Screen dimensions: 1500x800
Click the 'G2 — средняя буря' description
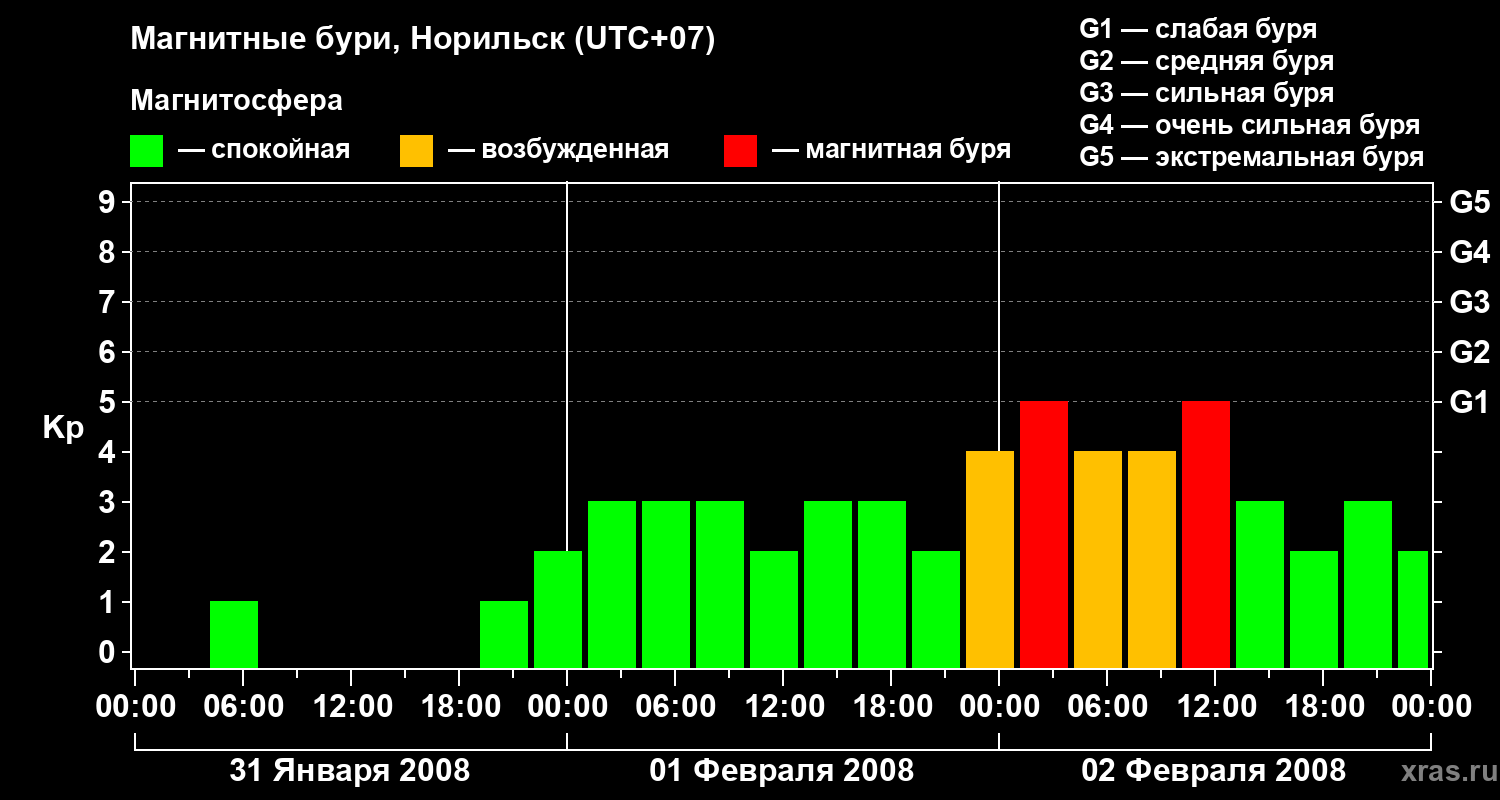click(1206, 61)
